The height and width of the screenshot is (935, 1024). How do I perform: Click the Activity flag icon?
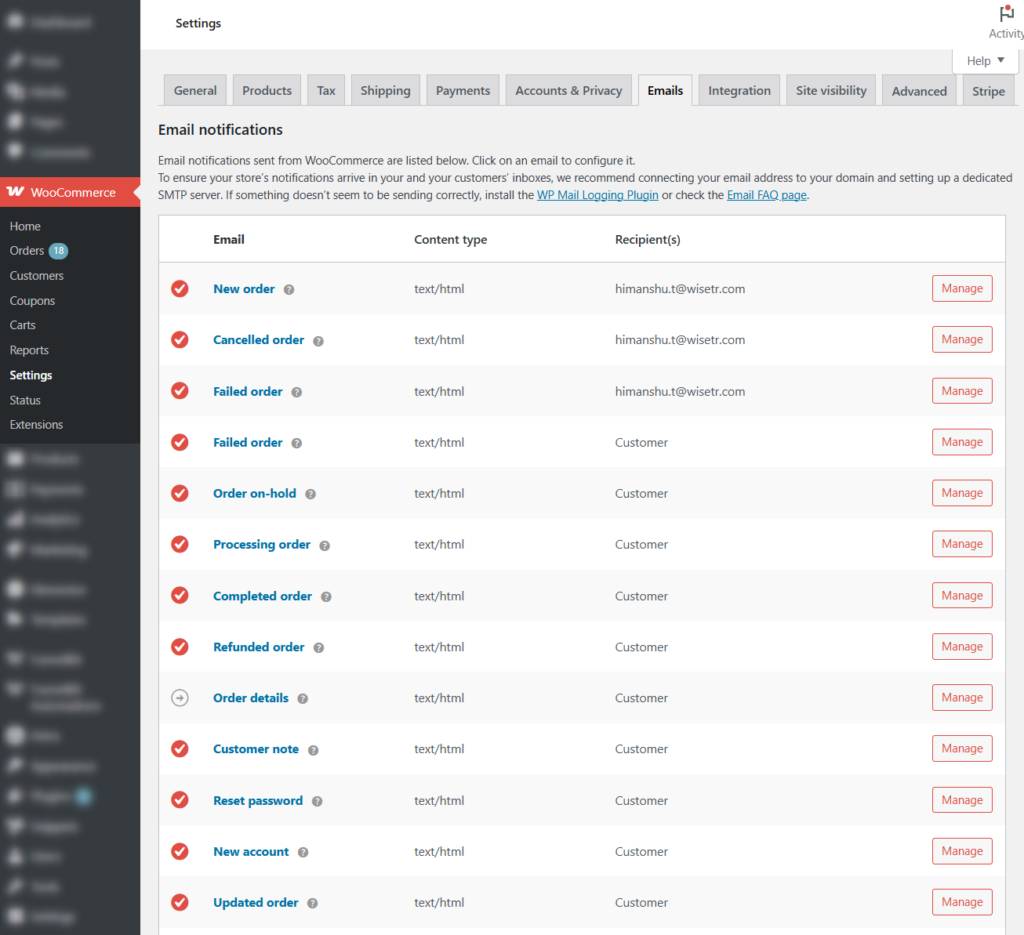coord(1006,14)
